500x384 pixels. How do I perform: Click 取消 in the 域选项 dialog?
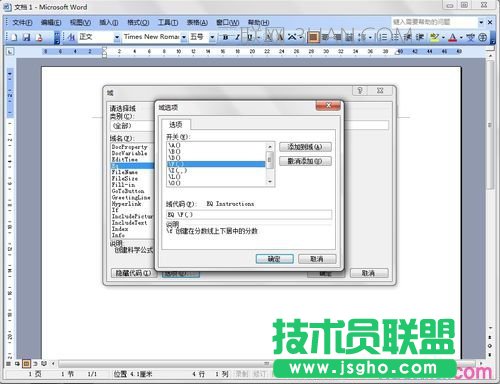317,259
